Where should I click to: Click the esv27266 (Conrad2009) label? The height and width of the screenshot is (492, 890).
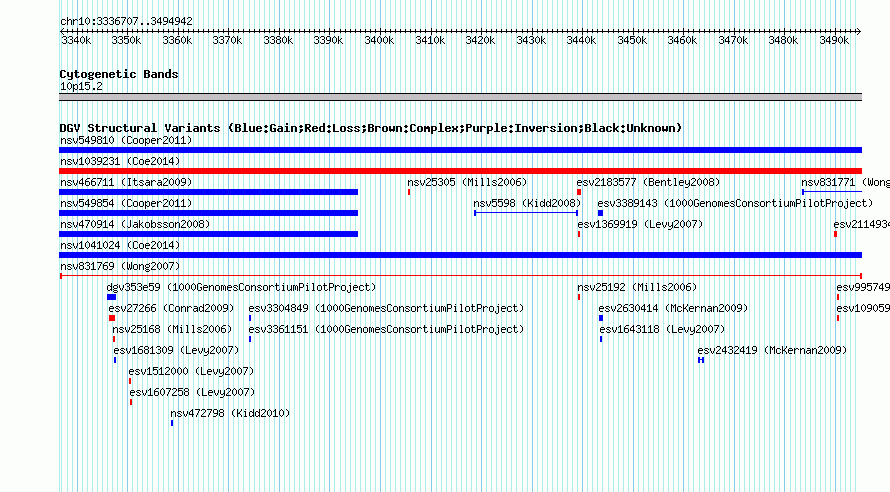171,308
